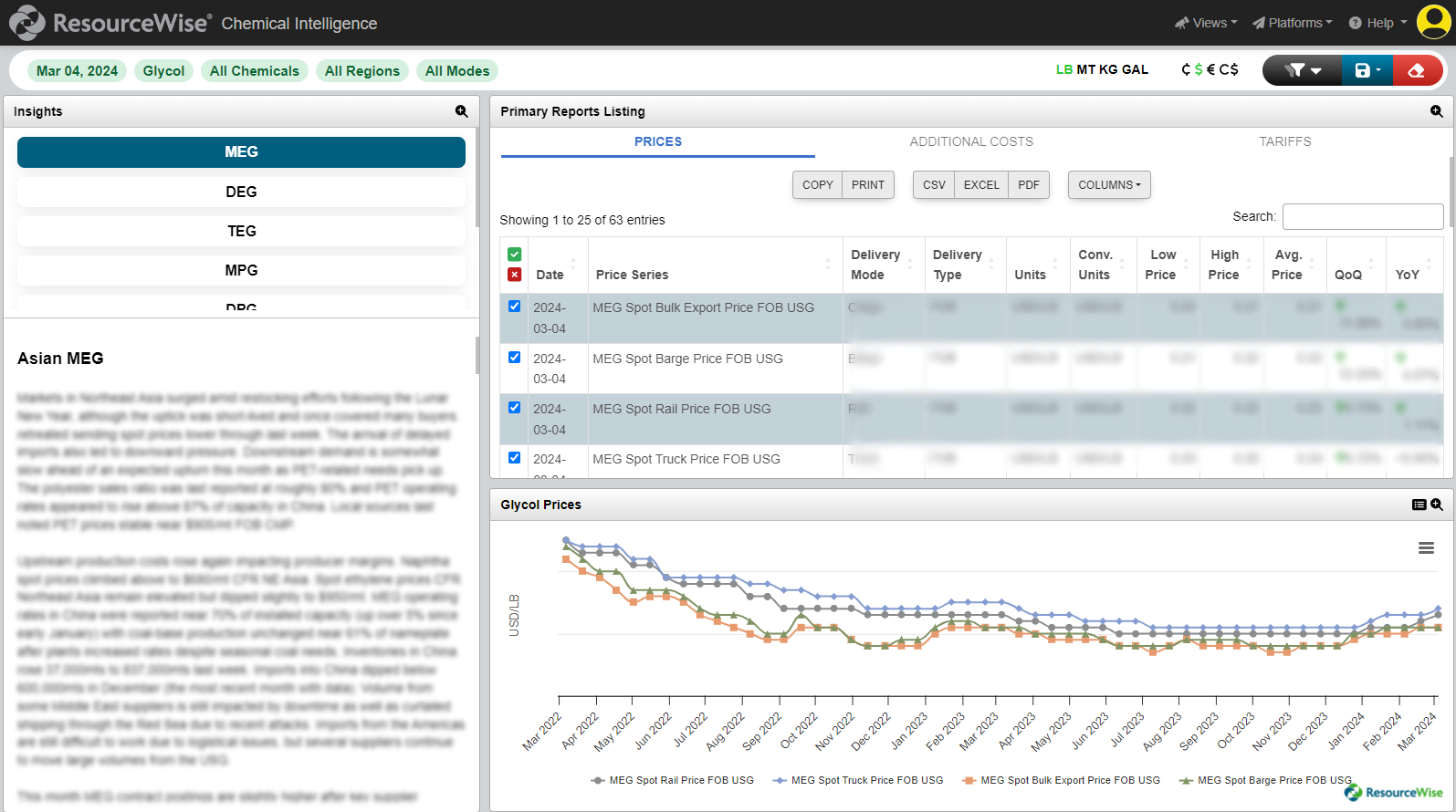Image resolution: width=1456 pixels, height=812 pixels.
Task: Open the Platforms dropdown menu
Action: [1292, 23]
